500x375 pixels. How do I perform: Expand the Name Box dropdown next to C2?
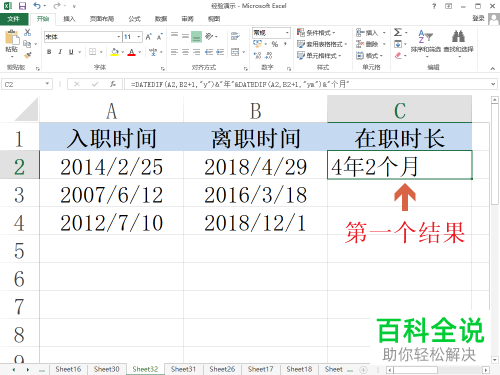click(x=47, y=84)
